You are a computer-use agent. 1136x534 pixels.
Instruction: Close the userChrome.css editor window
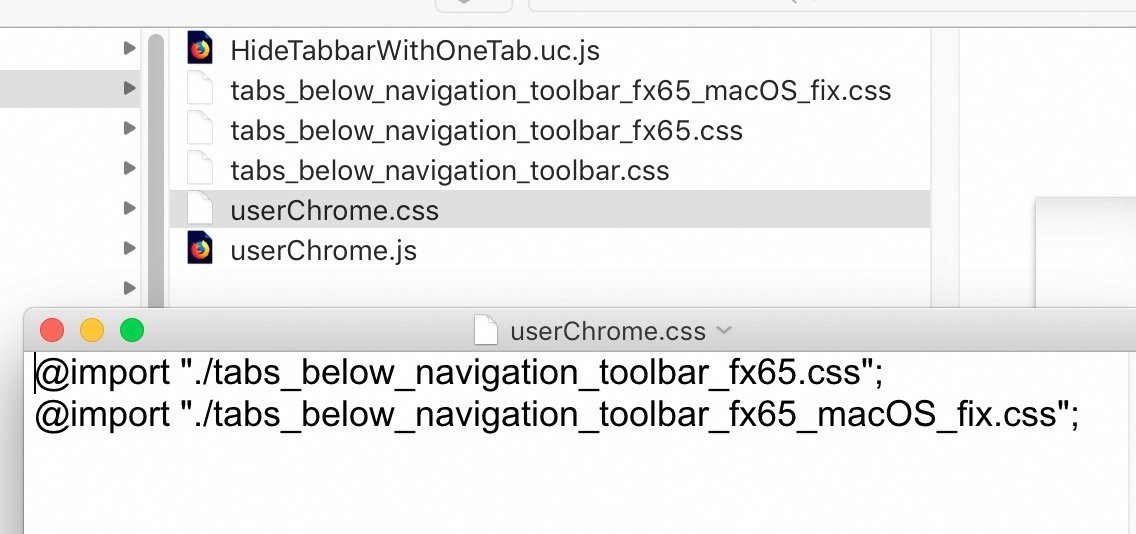[x=52, y=330]
